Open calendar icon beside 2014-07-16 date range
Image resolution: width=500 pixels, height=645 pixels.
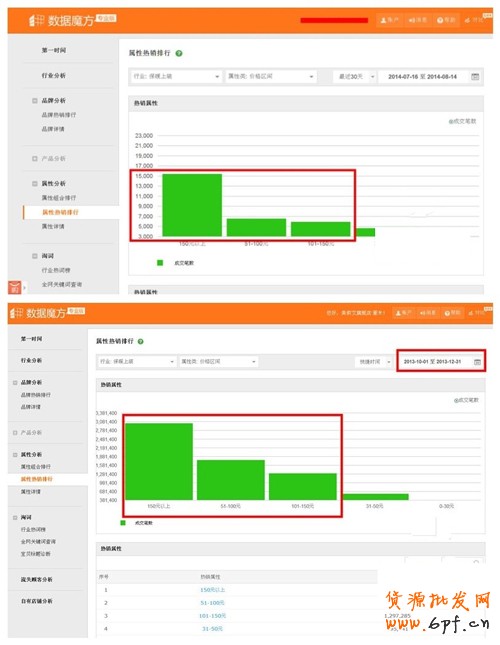coord(475,77)
